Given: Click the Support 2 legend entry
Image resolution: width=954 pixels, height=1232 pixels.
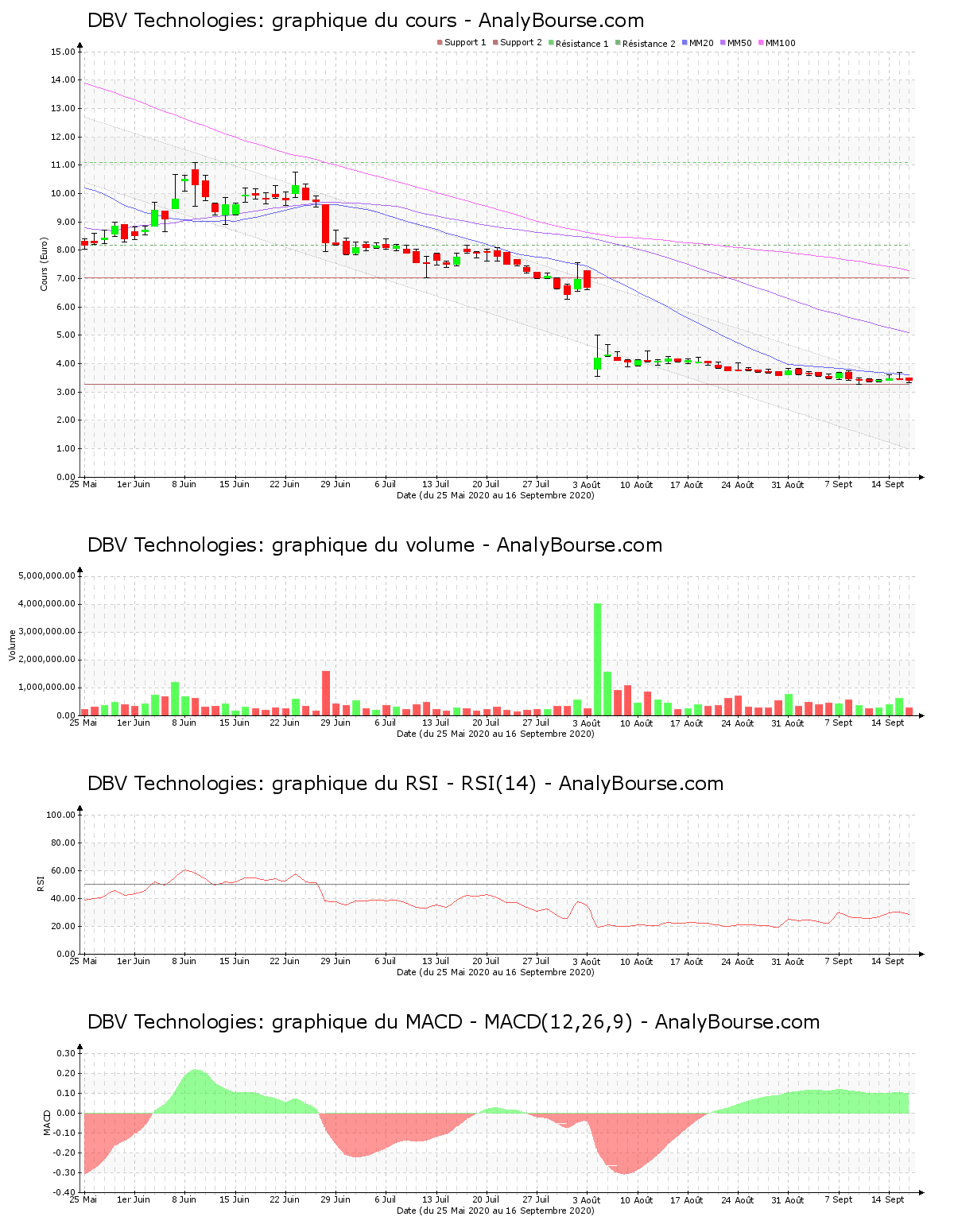Looking at the screenshot, I should [x=521, y=43].
